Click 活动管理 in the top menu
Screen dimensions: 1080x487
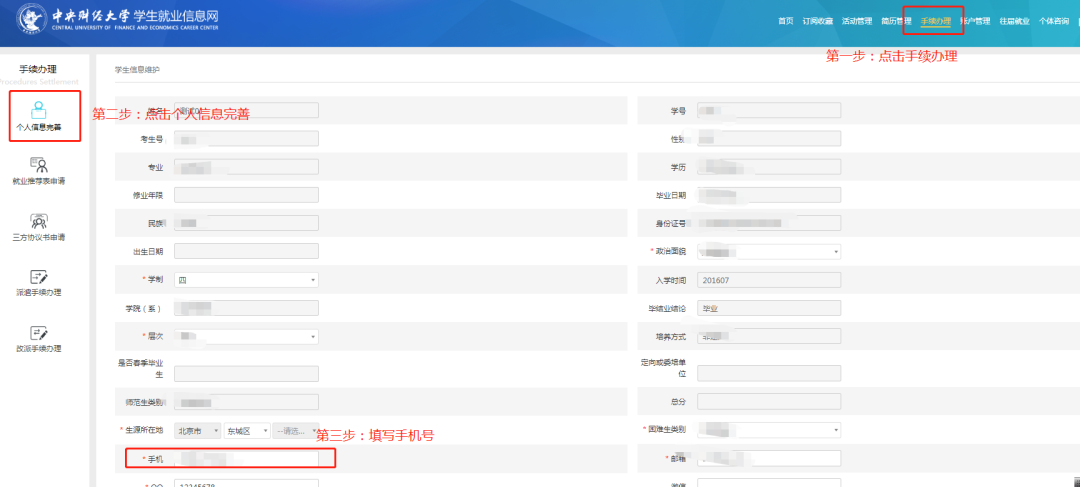tap(857, 21)
